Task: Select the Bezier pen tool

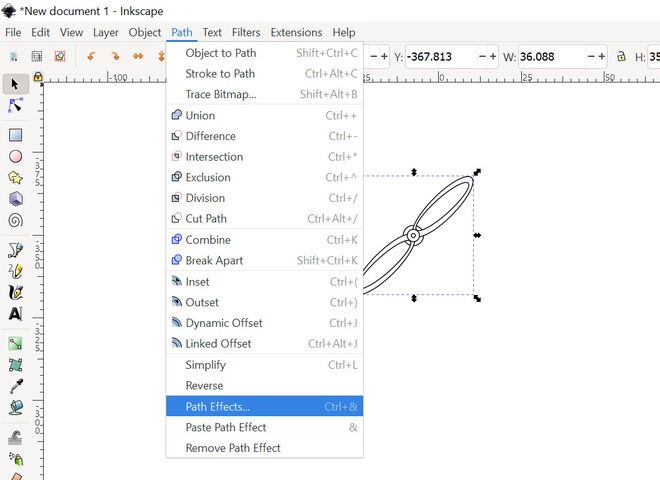Action: tap(16, 250)
